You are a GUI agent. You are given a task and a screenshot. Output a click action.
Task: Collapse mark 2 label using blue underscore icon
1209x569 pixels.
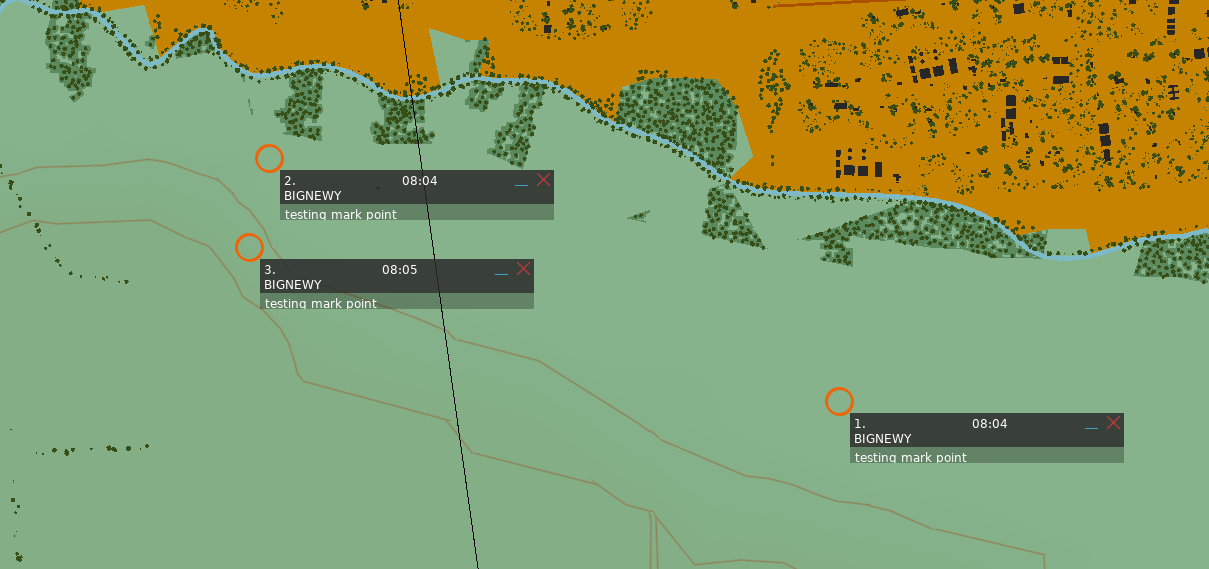click(521, 183)
